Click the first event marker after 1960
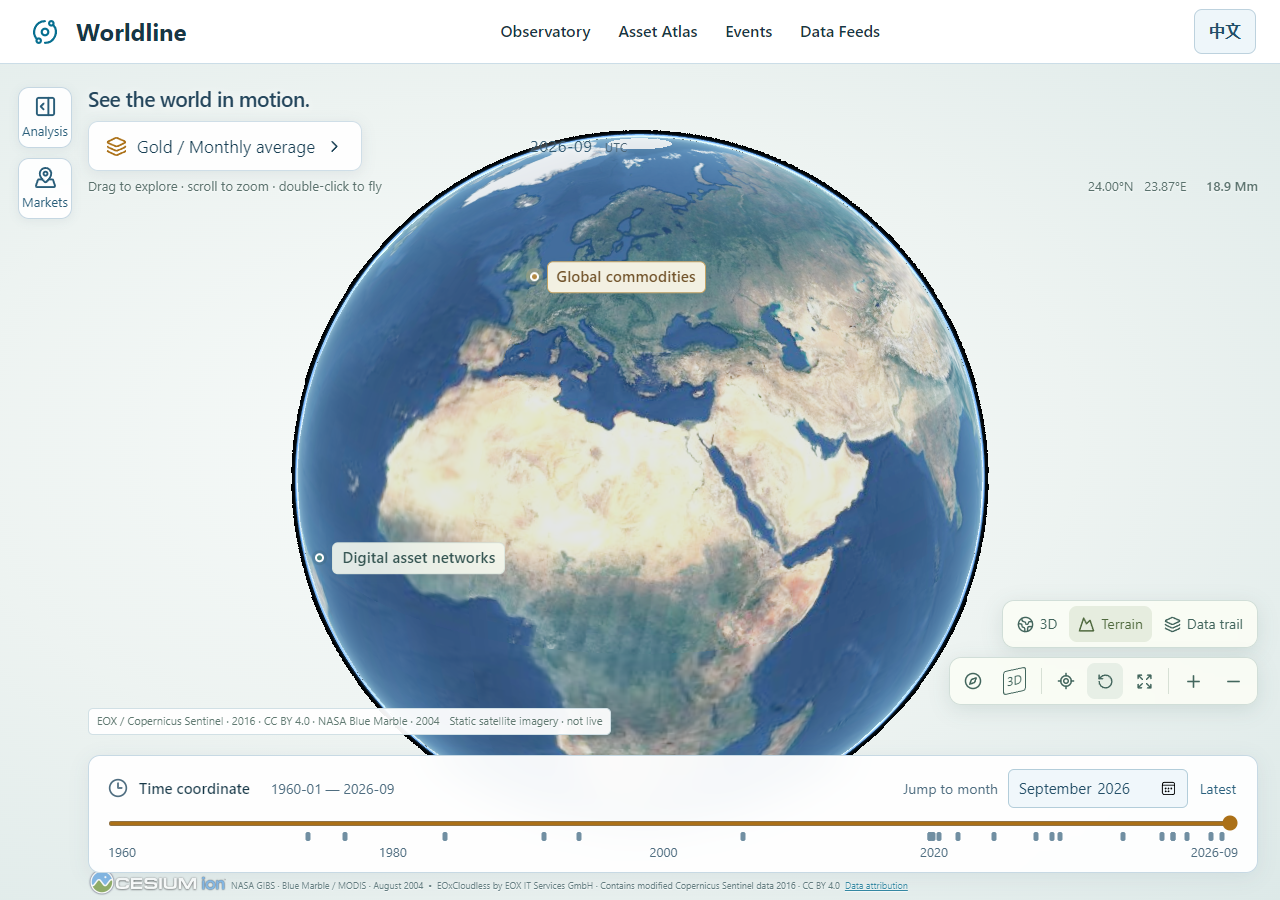 308,836
